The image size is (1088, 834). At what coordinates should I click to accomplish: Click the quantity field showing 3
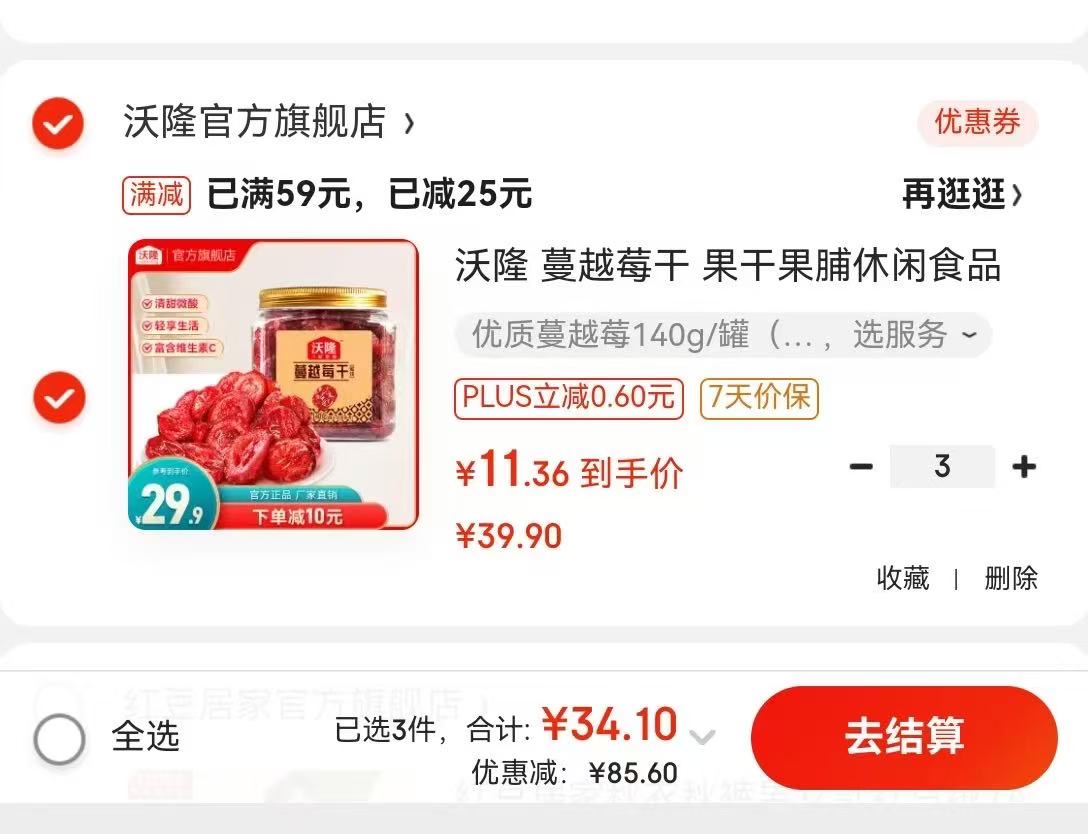point(942,466)
